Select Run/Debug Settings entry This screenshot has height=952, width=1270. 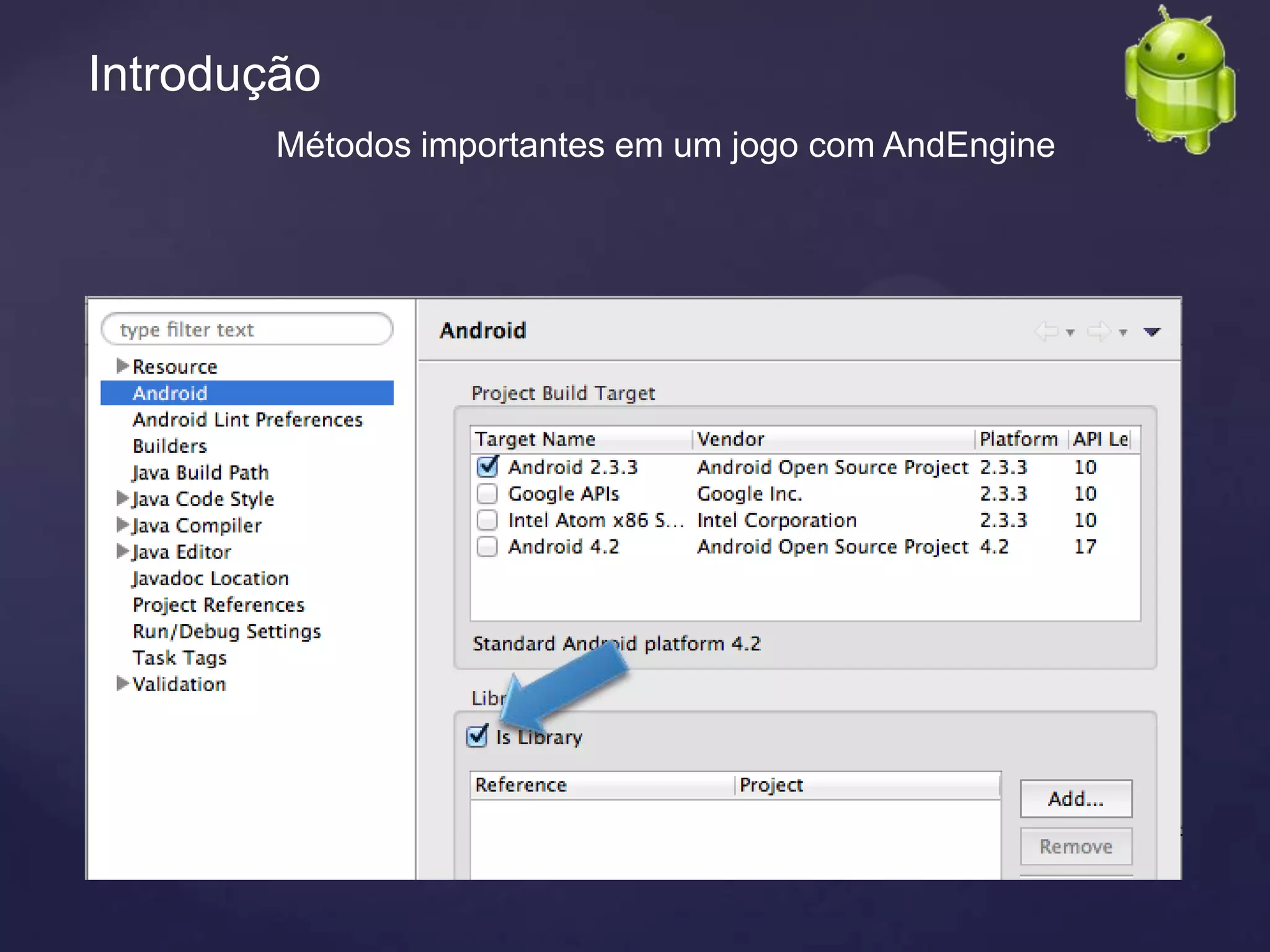(x=226, y=632)
